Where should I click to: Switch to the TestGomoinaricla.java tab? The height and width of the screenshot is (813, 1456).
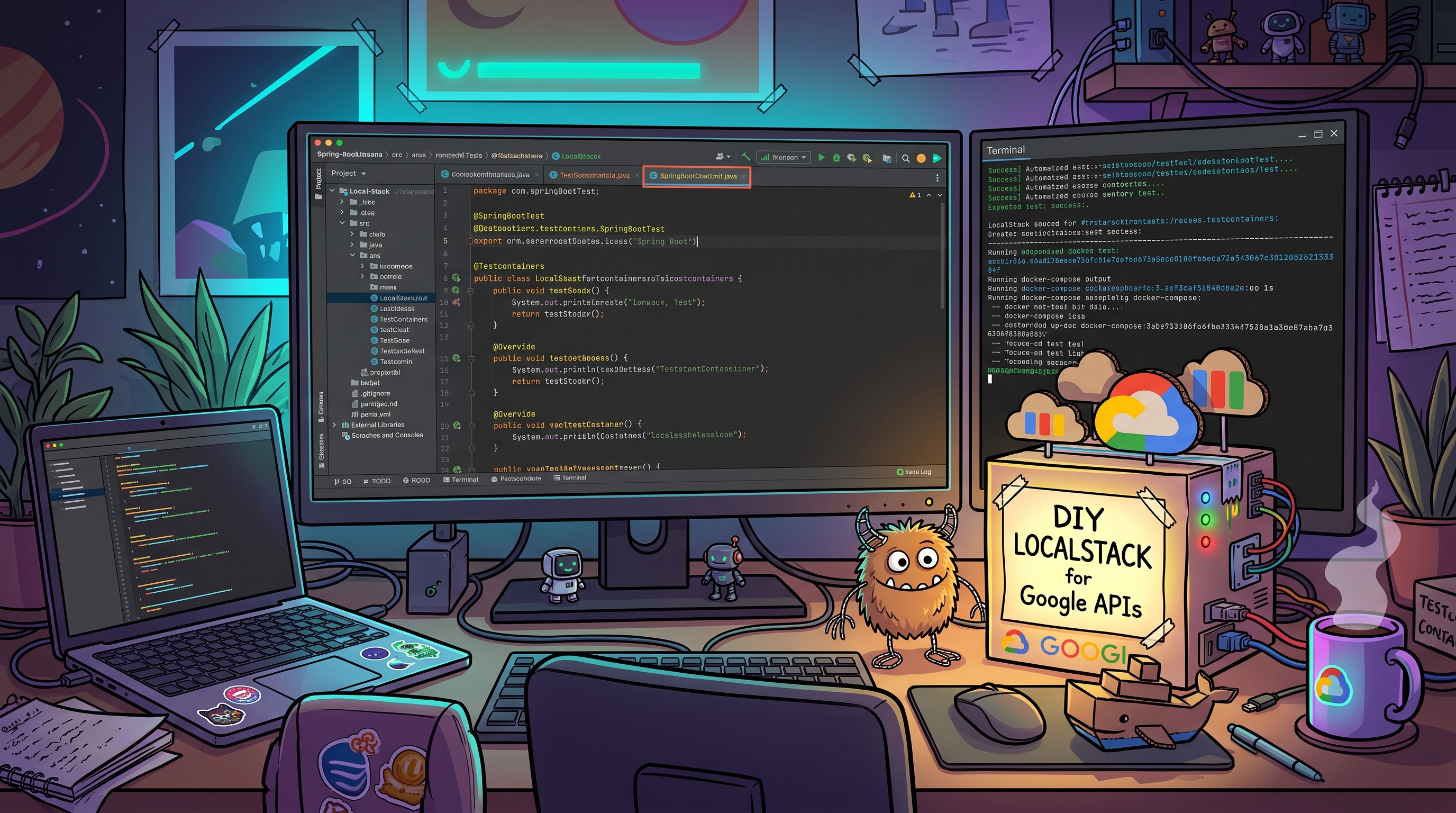(594, 175)
